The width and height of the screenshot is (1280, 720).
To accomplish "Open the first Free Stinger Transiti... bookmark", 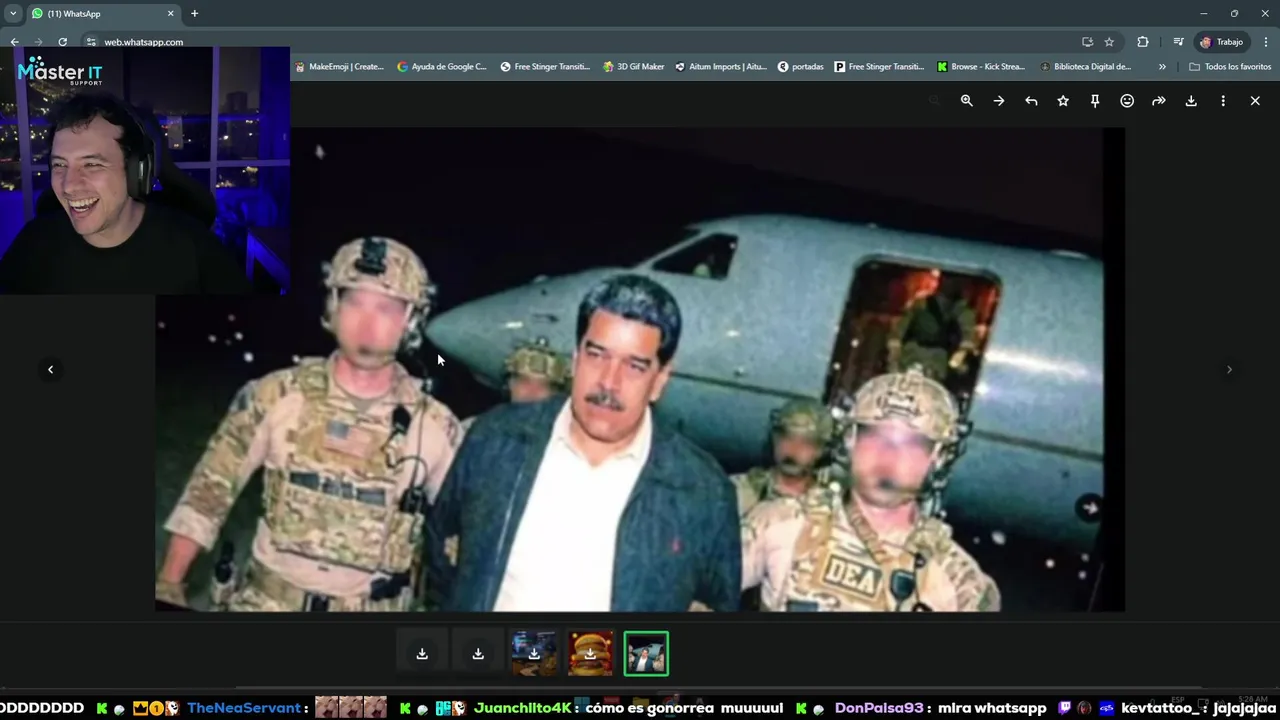I will click(545, 67).
